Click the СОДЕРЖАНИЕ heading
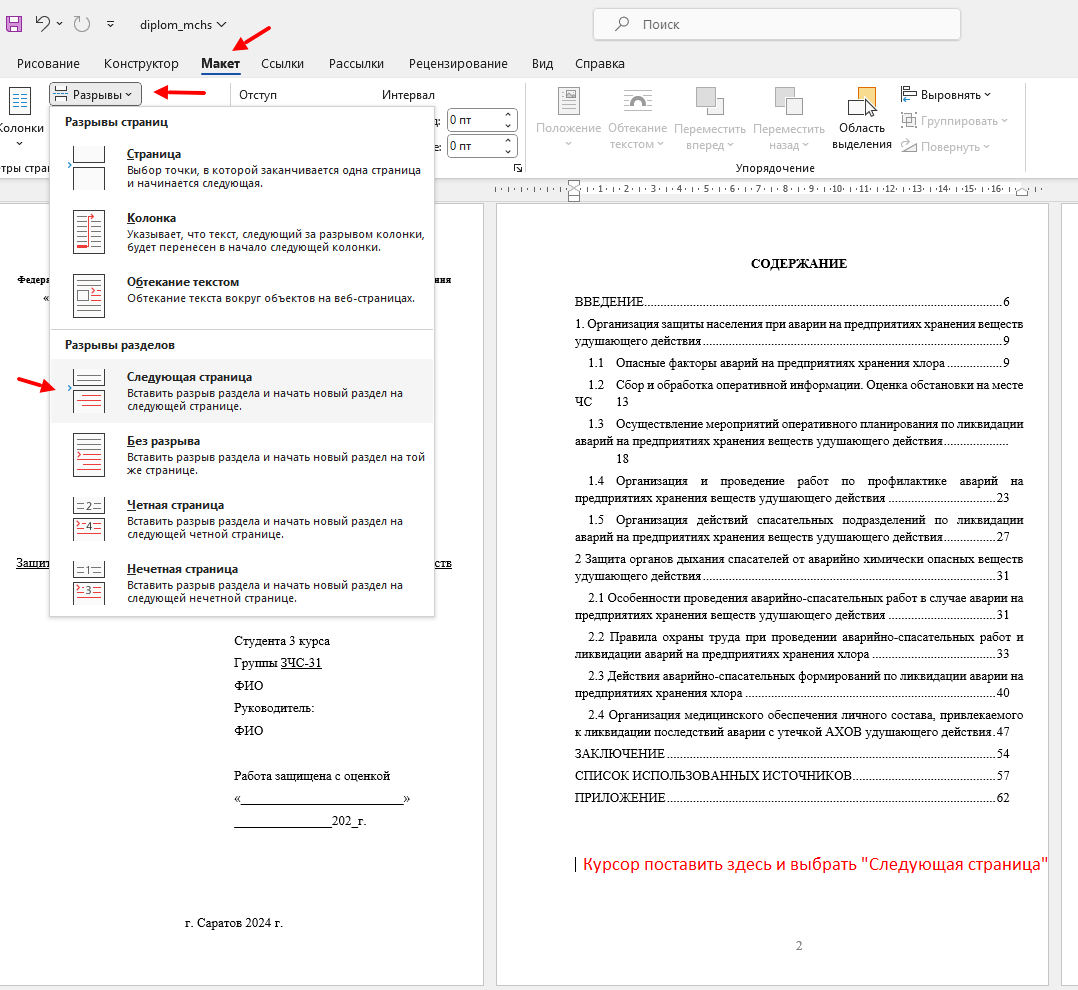This screenshot has height=990, width=1078. (799, 263)
